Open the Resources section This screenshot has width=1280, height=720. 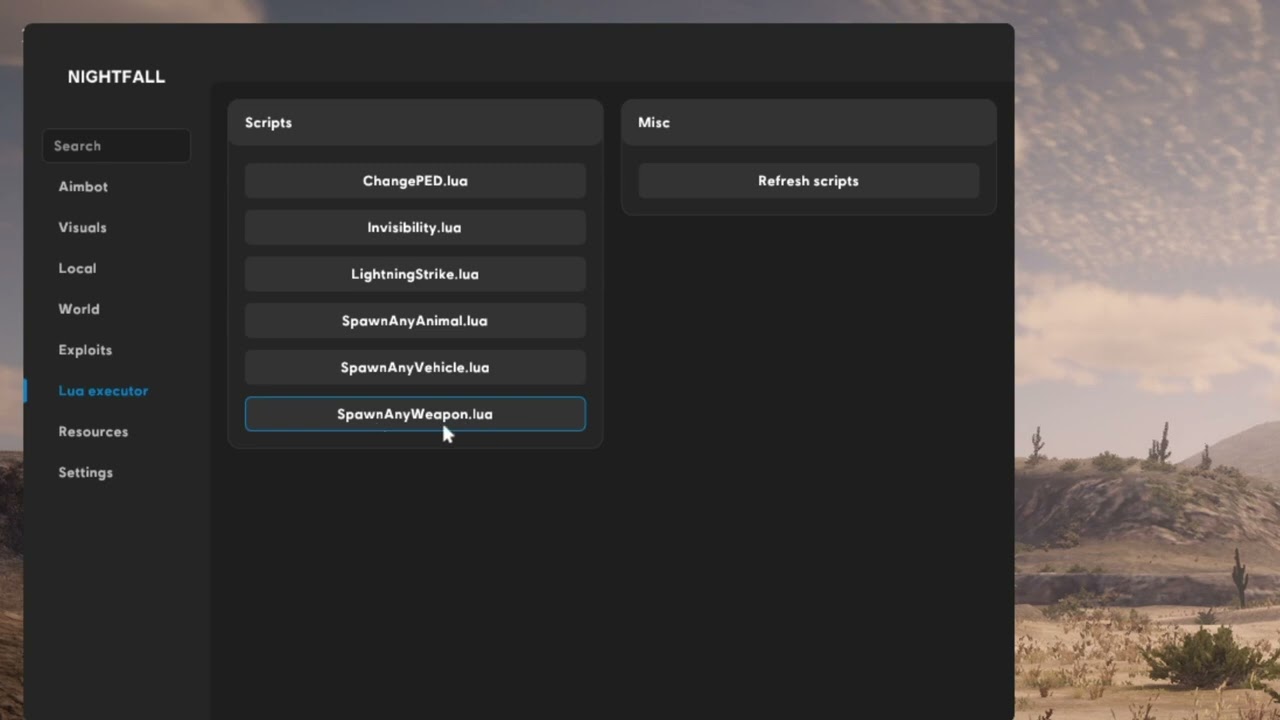click(93, 432)
